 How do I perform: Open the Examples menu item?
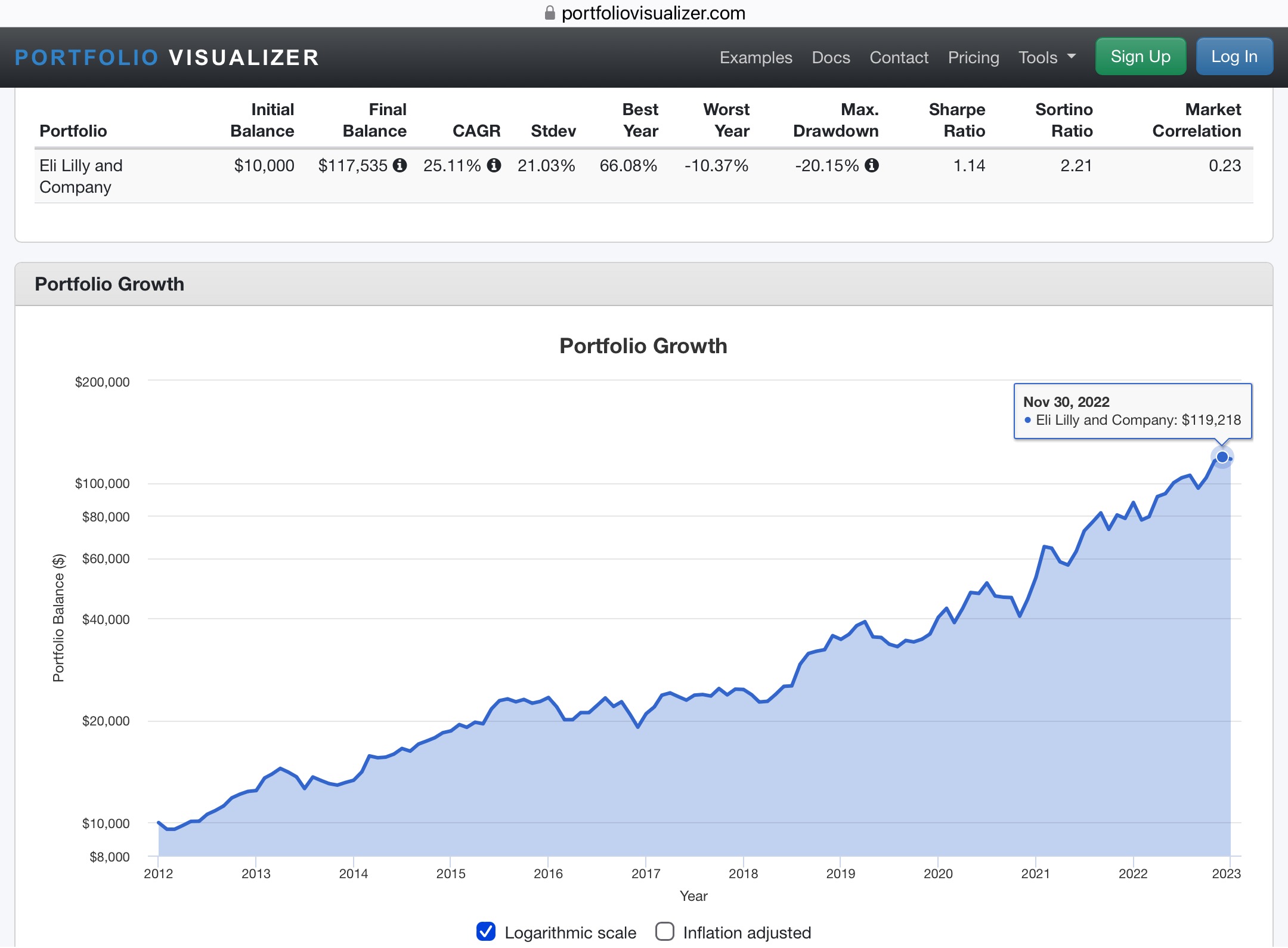pos(756,57)
